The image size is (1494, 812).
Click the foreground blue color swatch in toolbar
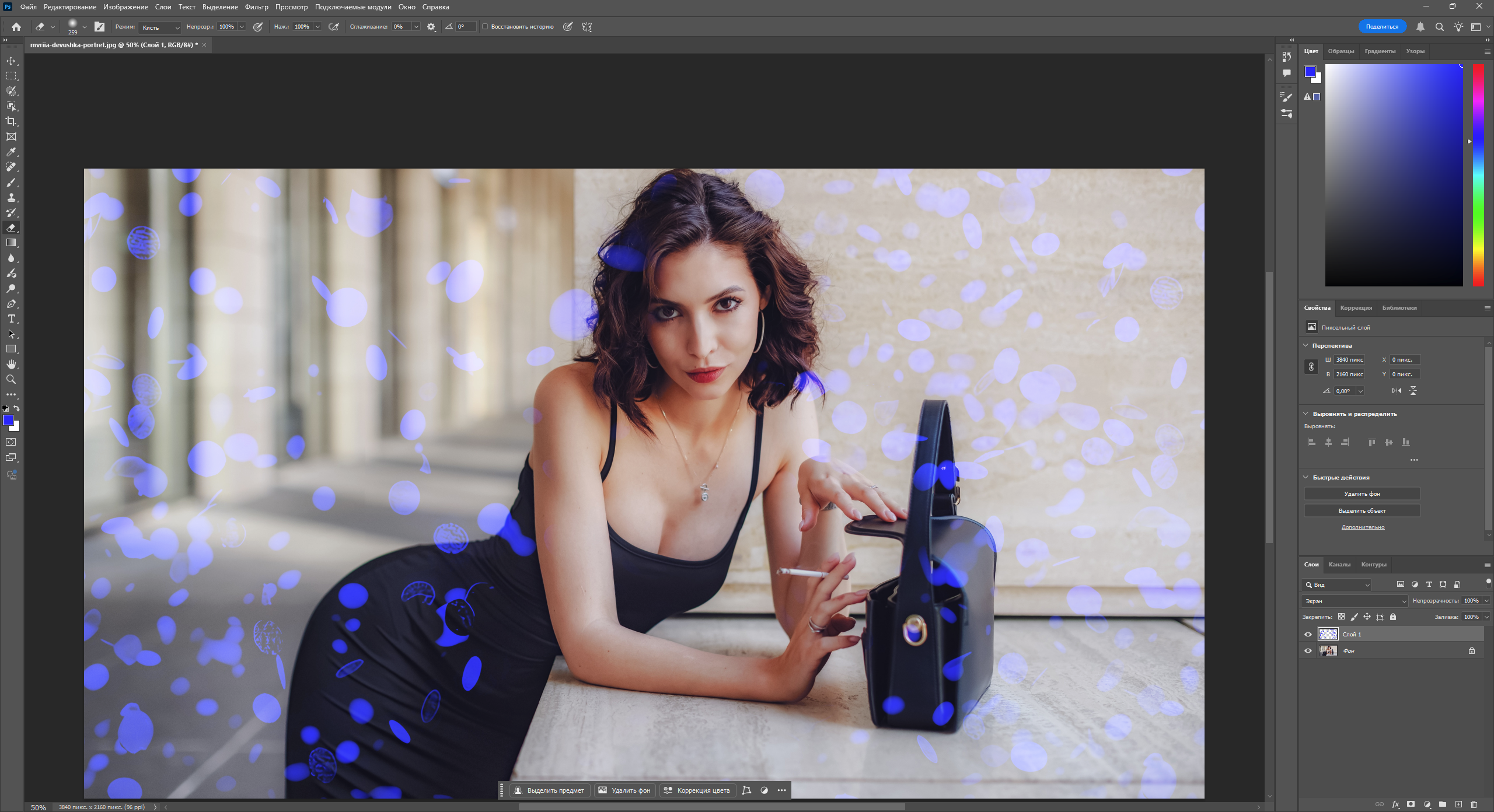(8, 420)
